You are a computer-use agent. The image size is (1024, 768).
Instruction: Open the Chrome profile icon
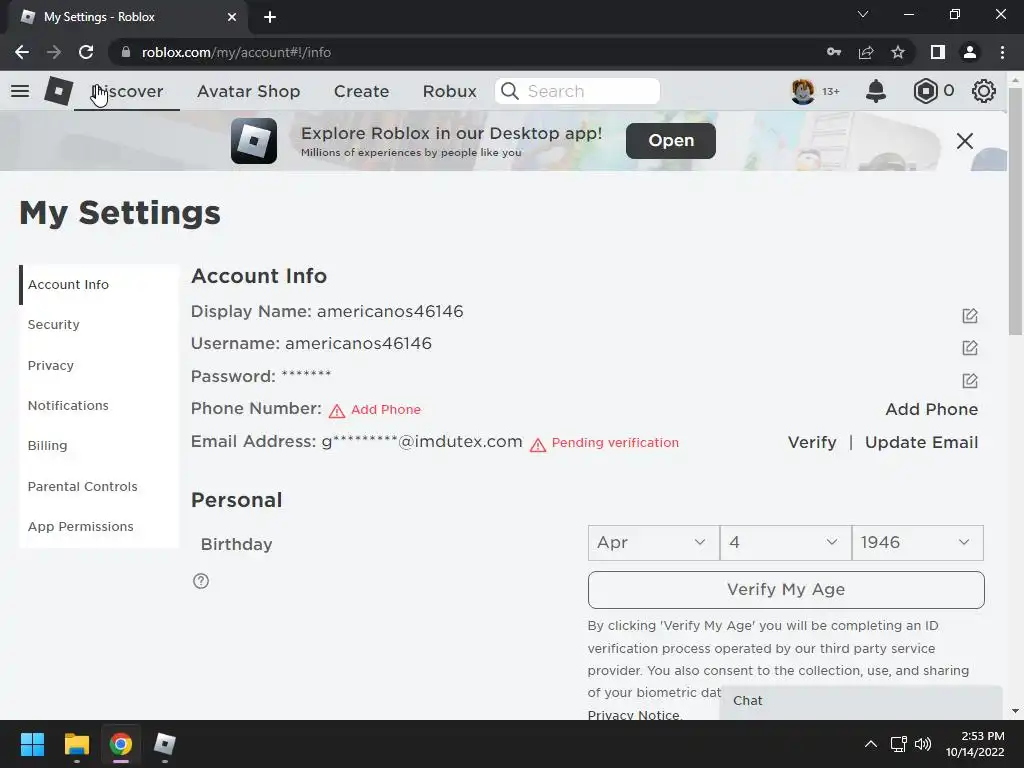[970, 52]
